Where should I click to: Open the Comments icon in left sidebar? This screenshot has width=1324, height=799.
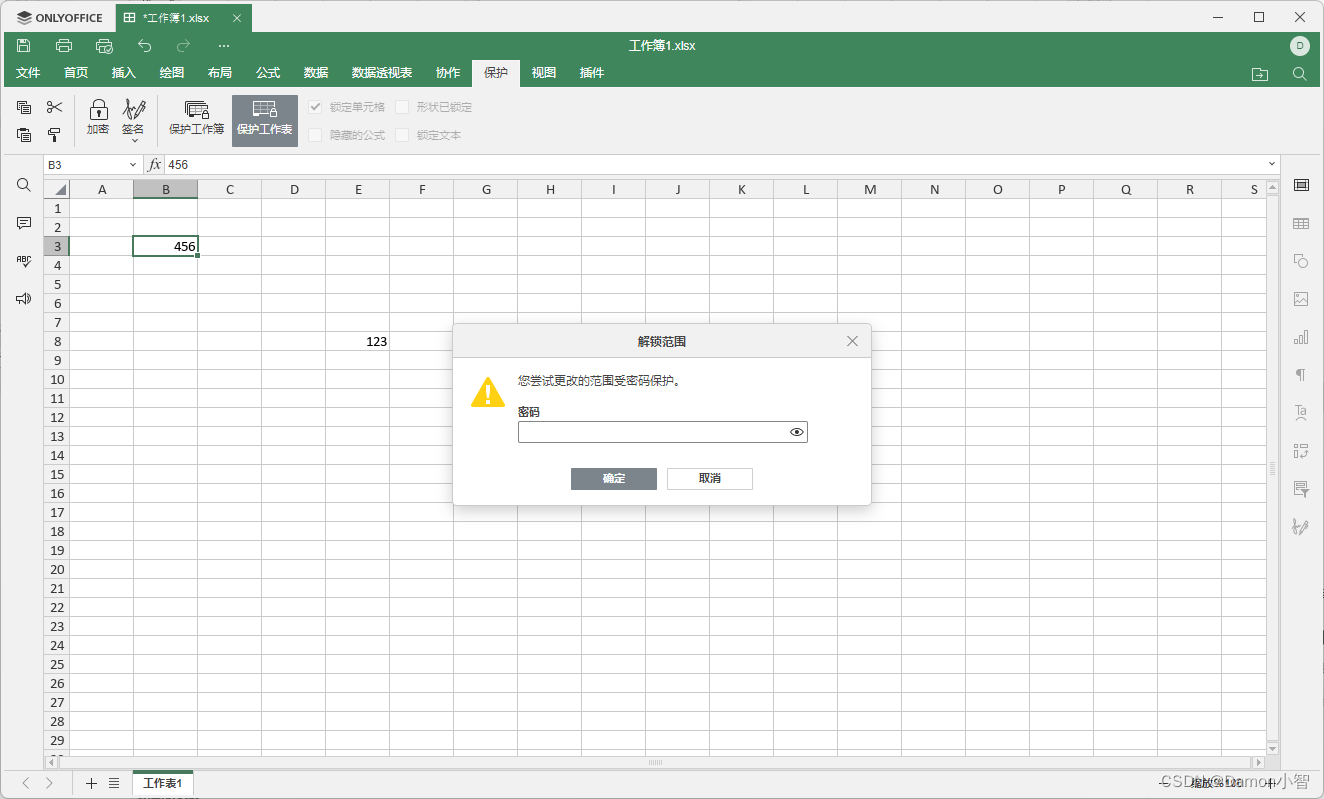click(x=24, y=223)
